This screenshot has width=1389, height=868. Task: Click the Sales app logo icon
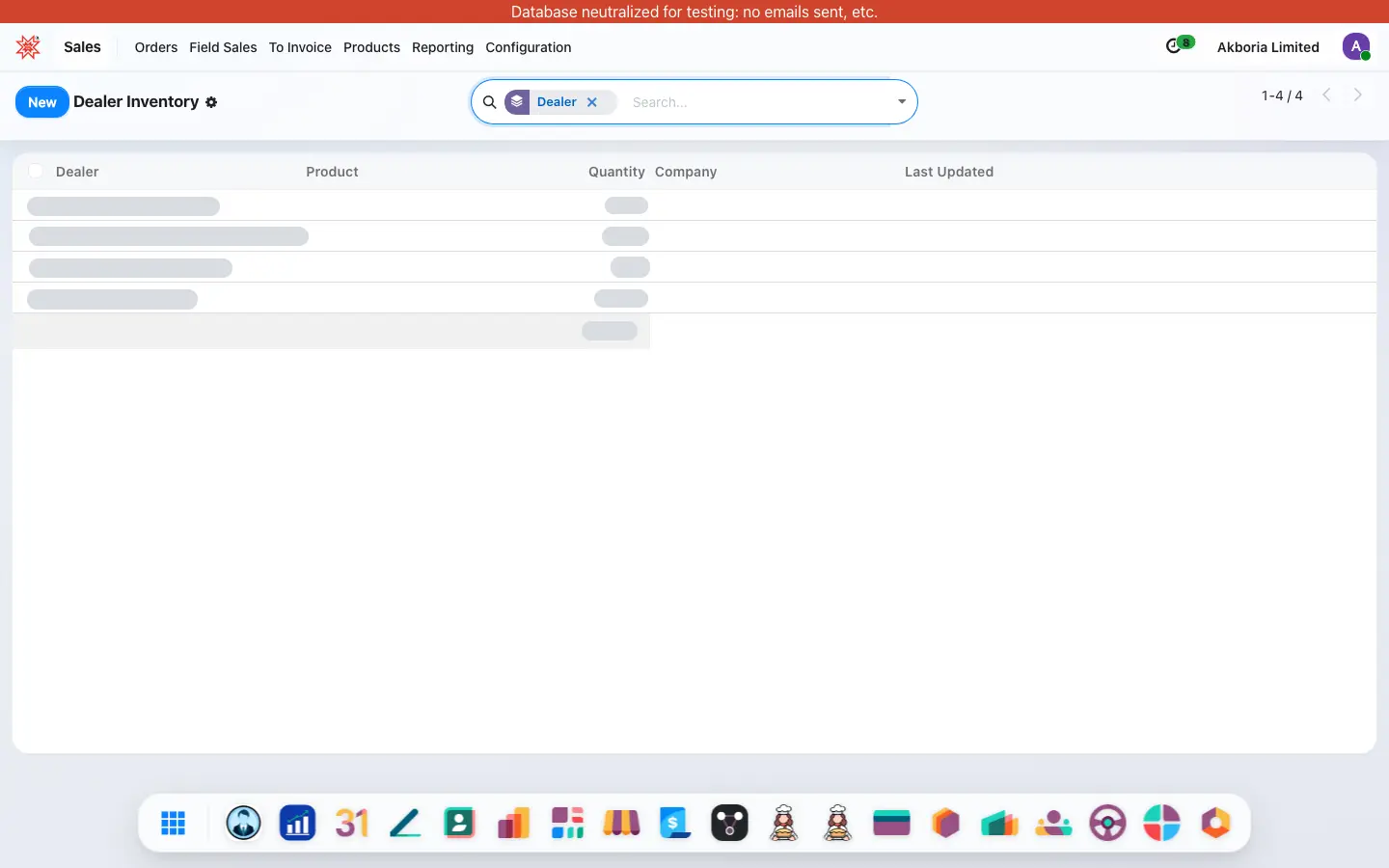(x=28, y=46)
